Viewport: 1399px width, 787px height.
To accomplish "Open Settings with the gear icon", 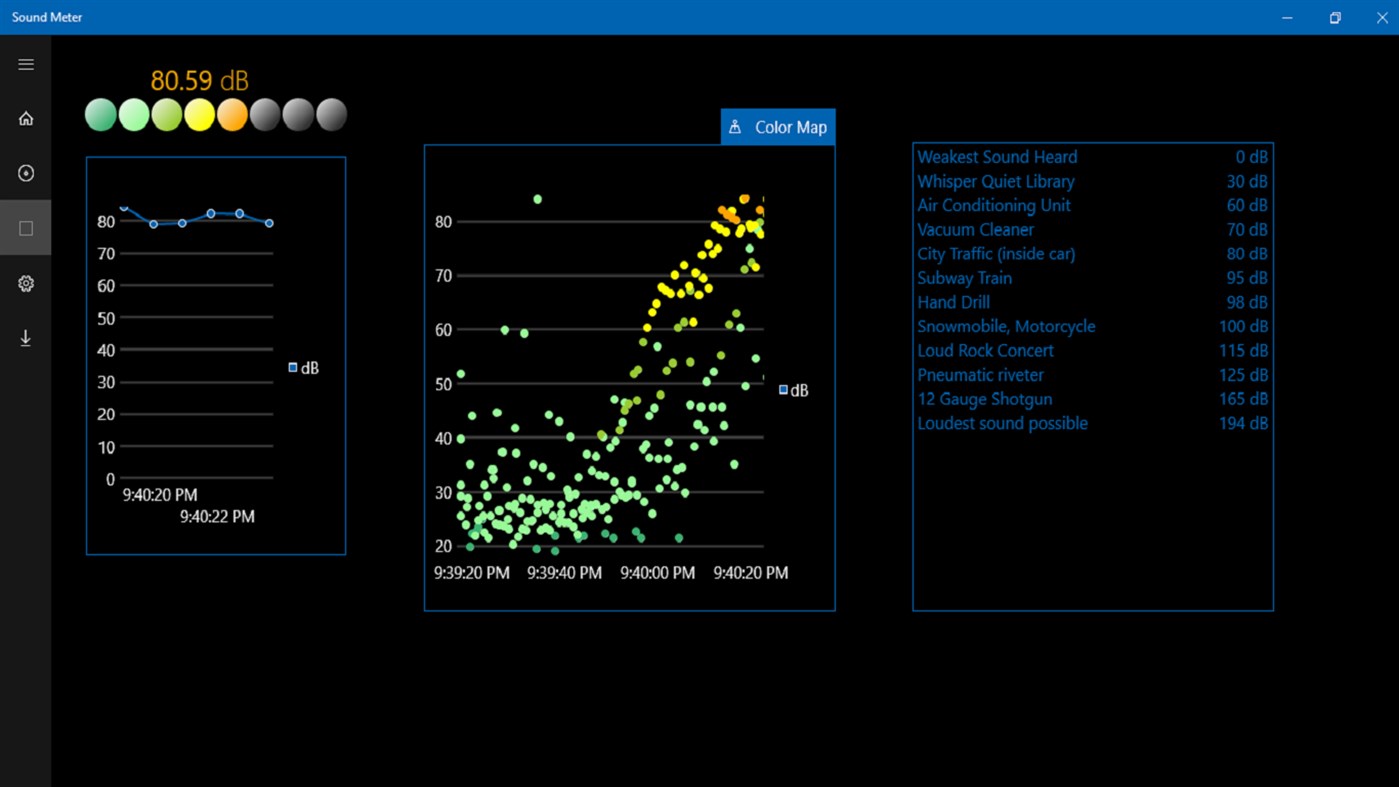I will tap(25, 283).
